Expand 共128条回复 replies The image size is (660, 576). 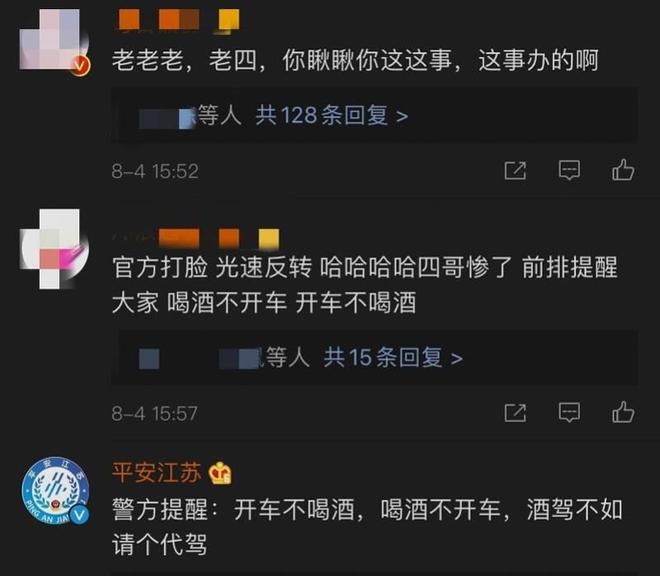point(332,115)
